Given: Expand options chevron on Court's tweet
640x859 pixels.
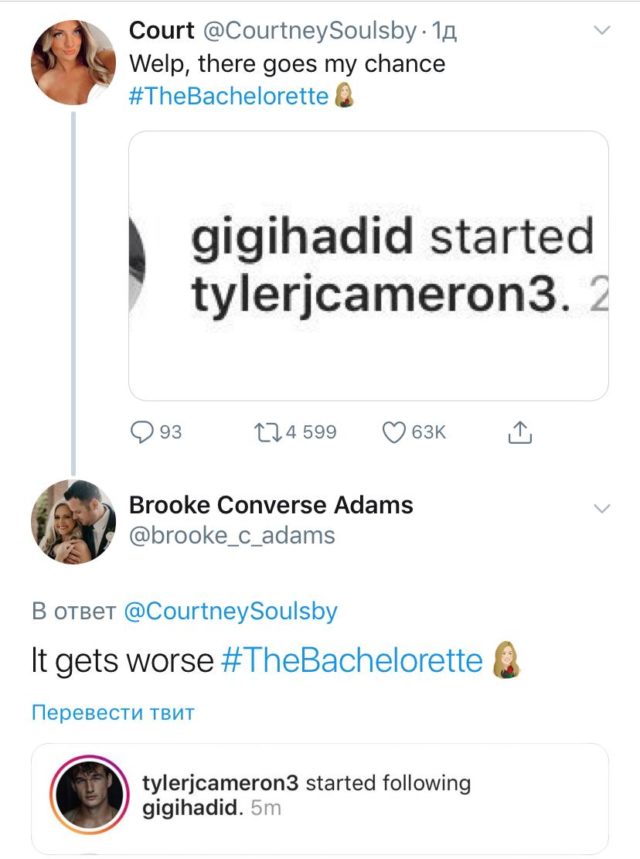Looking at the screenshot, I should [x=602, y=32].
